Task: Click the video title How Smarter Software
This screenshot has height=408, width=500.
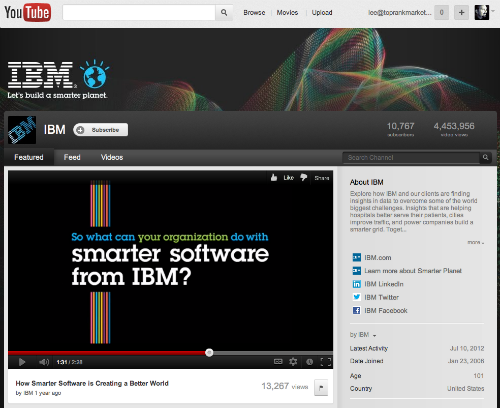Action: pos(92,383)
